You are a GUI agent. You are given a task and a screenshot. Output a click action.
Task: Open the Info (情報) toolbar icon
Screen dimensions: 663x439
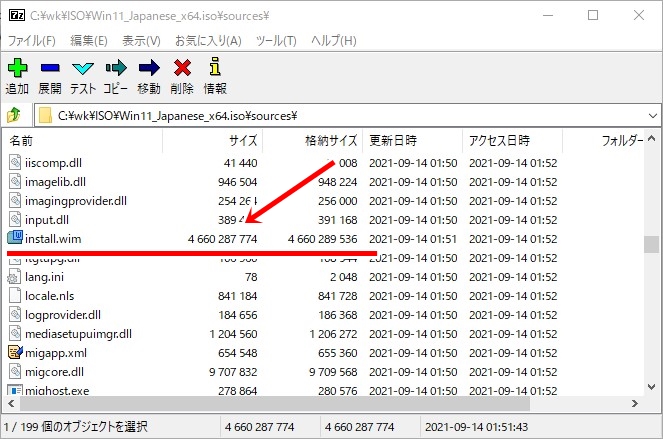[x=215, y=66]
